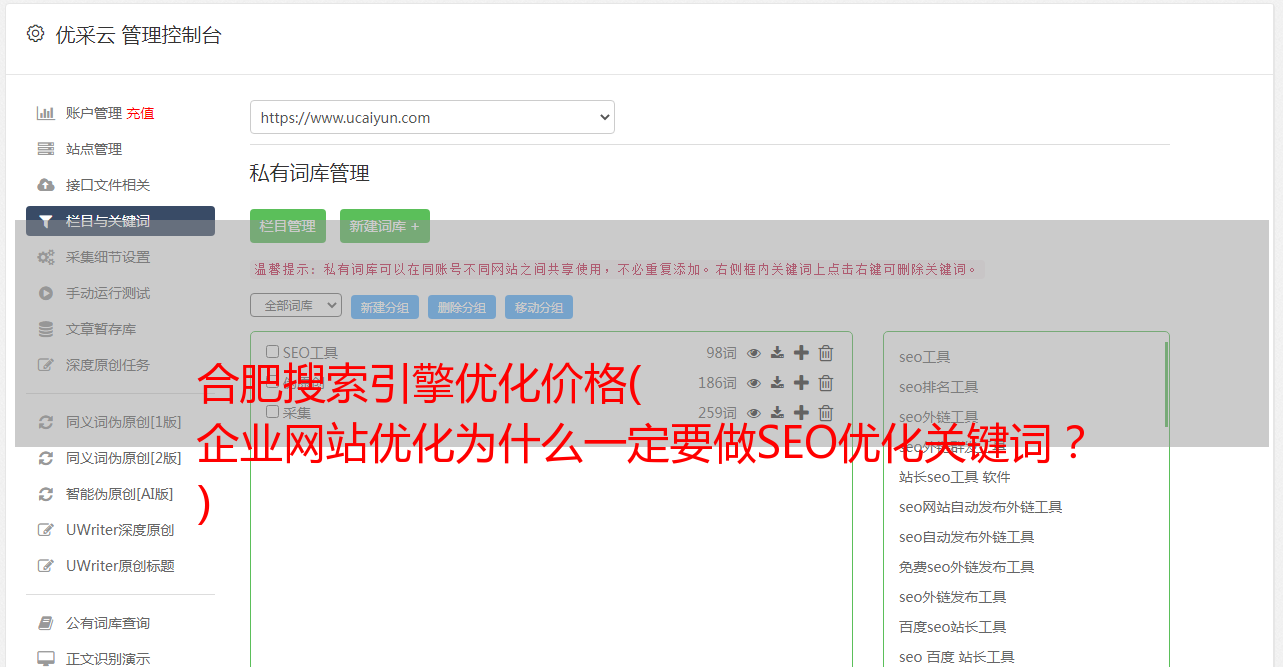Viewport: 1283px width, 667px height.
Task: Delete the 采集 library via trash icon
Action: tap(826, 413)
